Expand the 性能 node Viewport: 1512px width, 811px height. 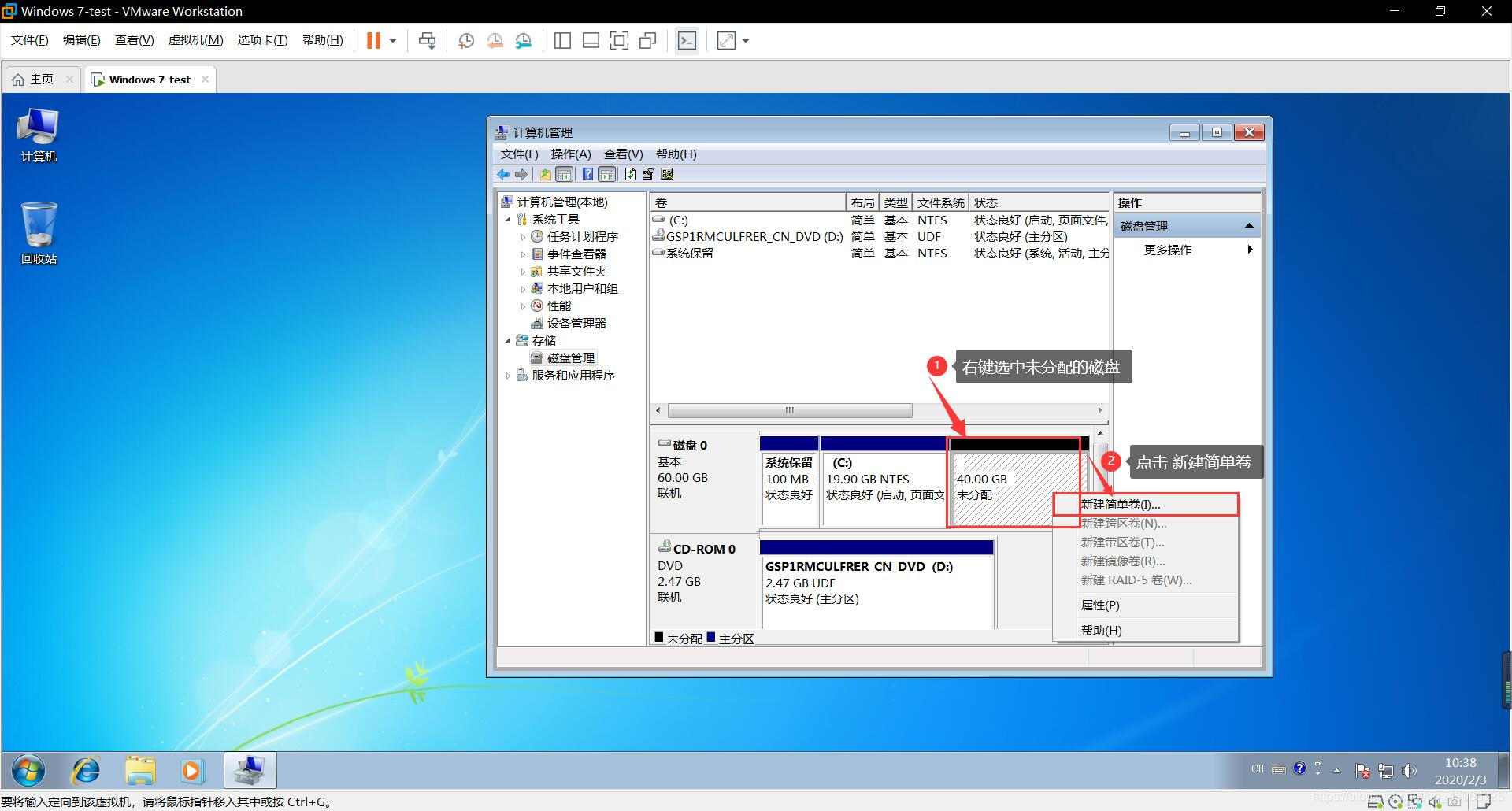[x=523, y=306]
